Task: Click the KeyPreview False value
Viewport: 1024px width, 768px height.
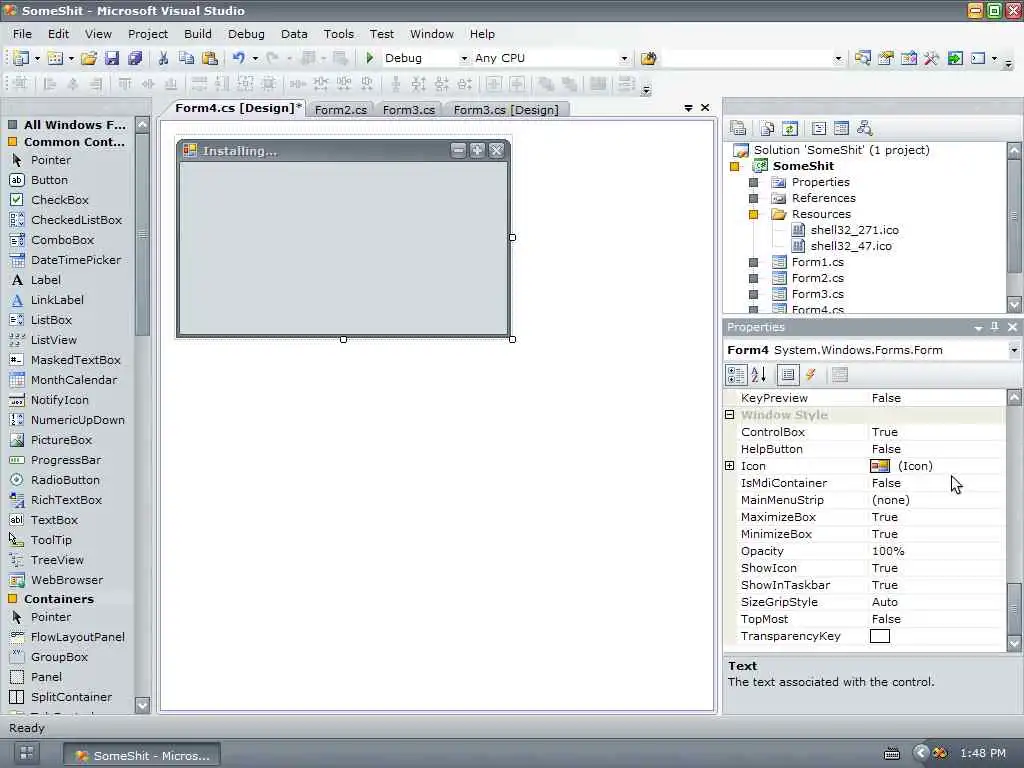Action: 886,398
